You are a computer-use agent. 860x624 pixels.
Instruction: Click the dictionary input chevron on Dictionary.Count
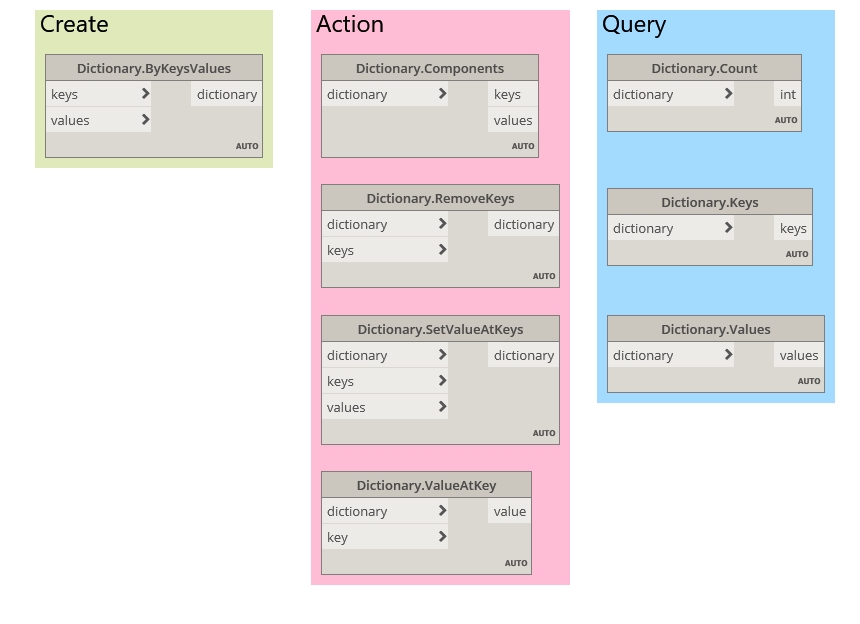point(728,94)
